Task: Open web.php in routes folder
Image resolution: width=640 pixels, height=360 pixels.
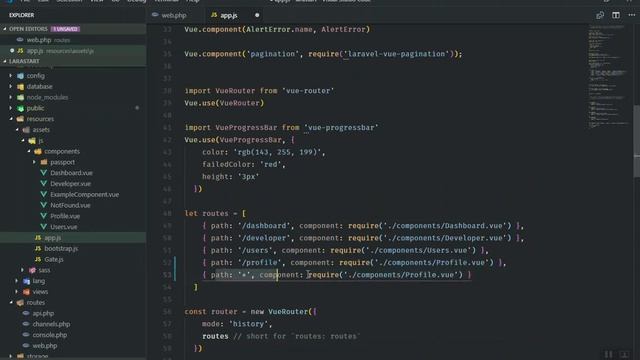Action: [44, 346]
